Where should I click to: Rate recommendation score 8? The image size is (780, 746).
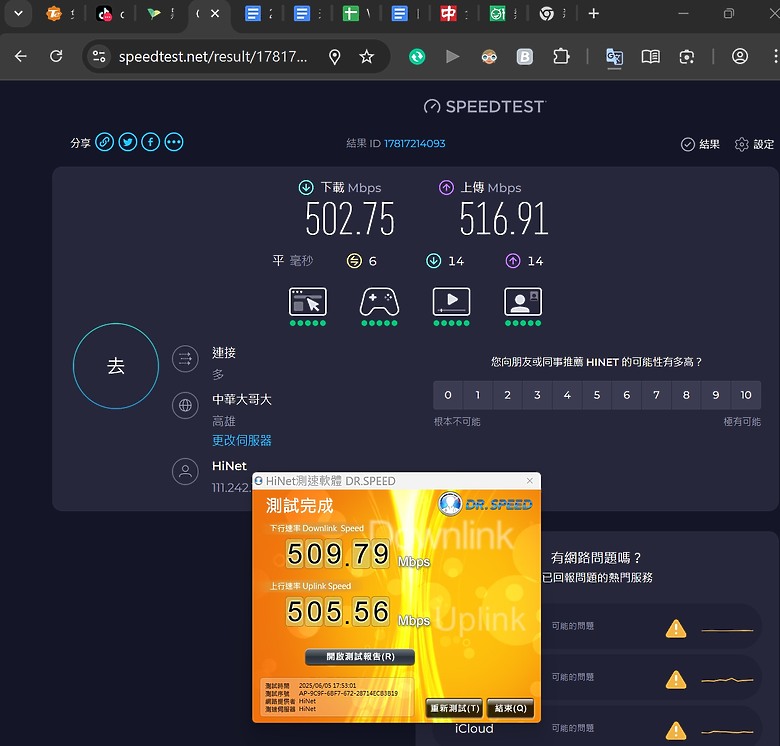(x=686, y=395)
